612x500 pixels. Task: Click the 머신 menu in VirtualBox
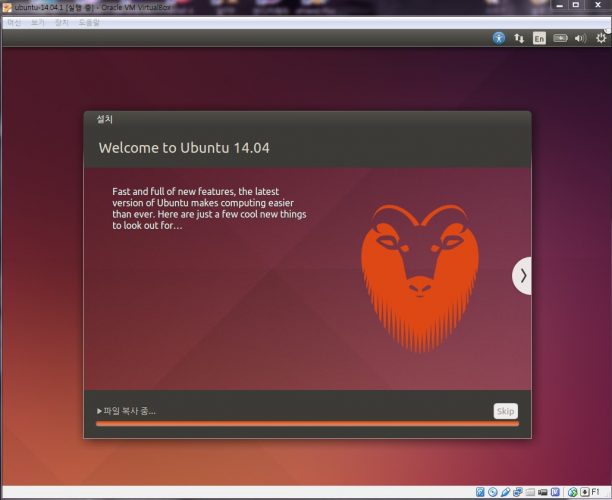point(13,21)
